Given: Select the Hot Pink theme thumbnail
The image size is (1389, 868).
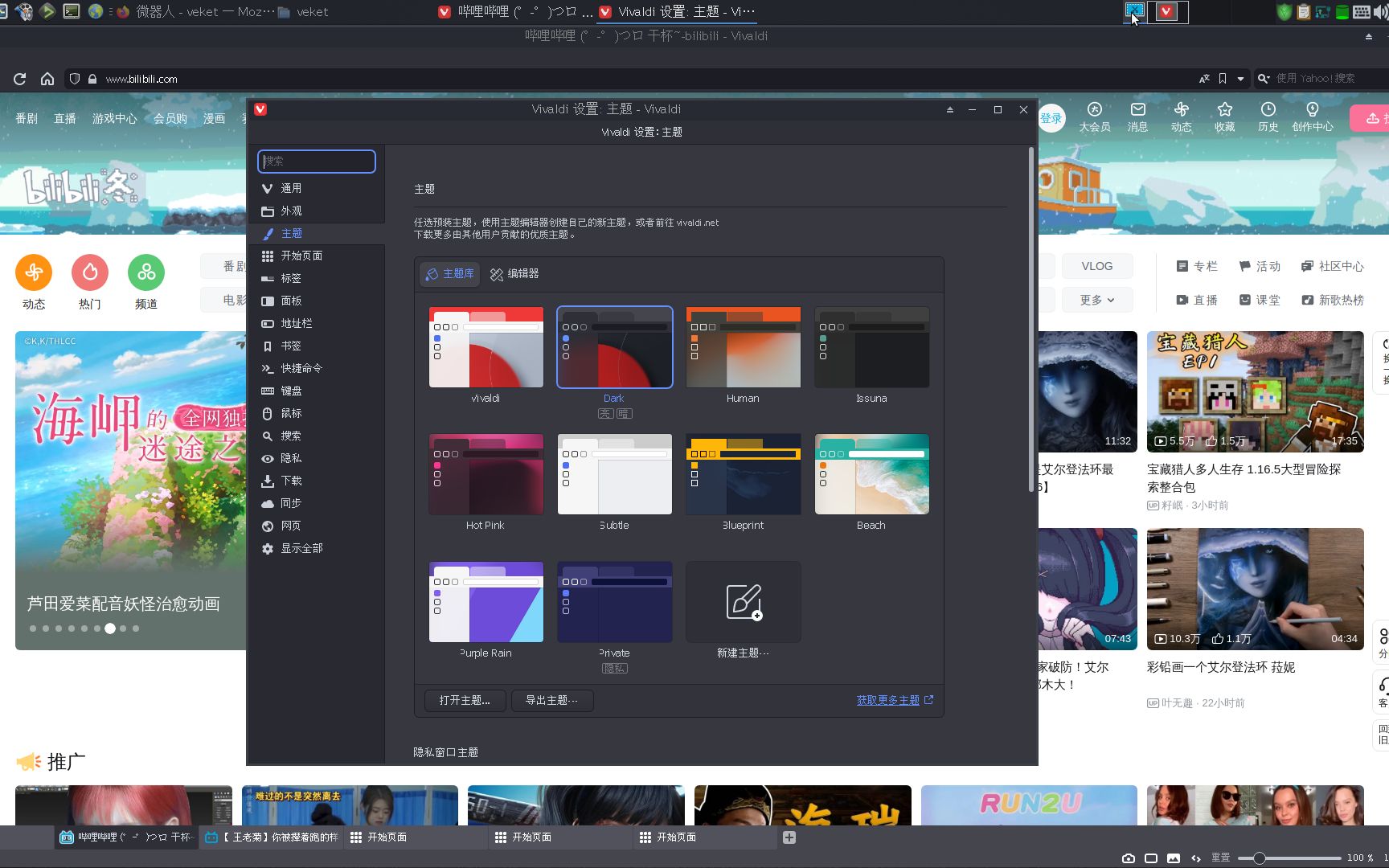Looking at the screenshot, I should click(486, 474).
